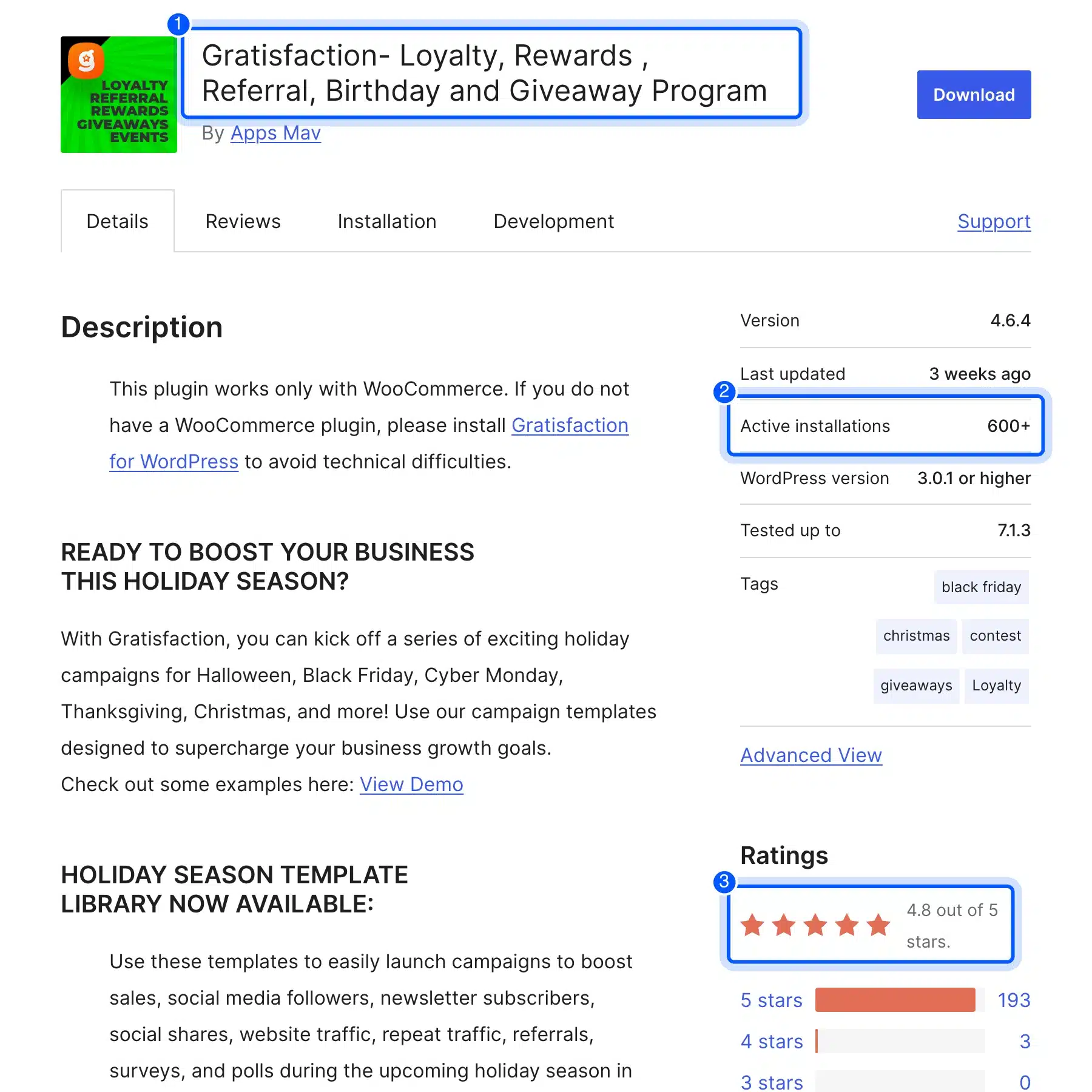Click the second rating star icon

(x=784, y=925)
